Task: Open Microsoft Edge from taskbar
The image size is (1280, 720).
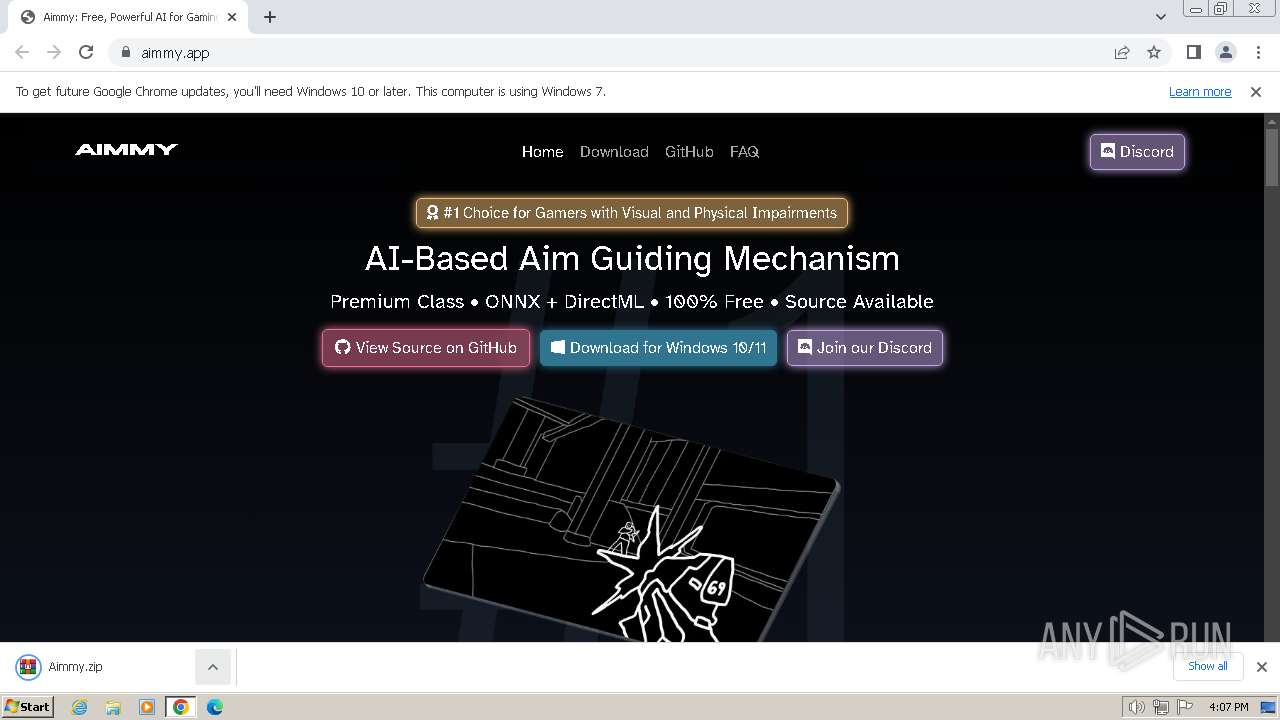Action: 215,707
